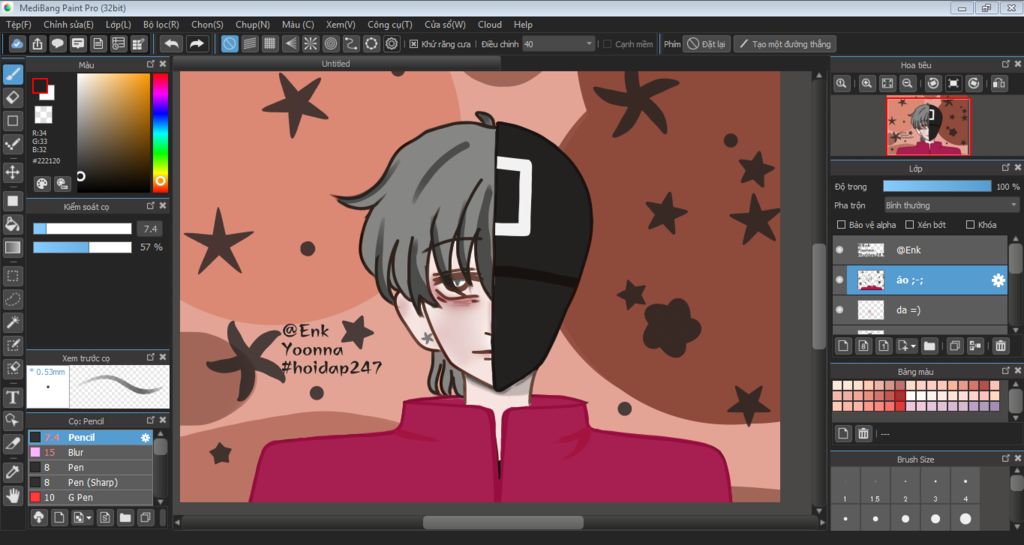This screenshot has width=1024, height=545.
Task: Enable the grid snap guide
Action: click(x=270, y=44)
